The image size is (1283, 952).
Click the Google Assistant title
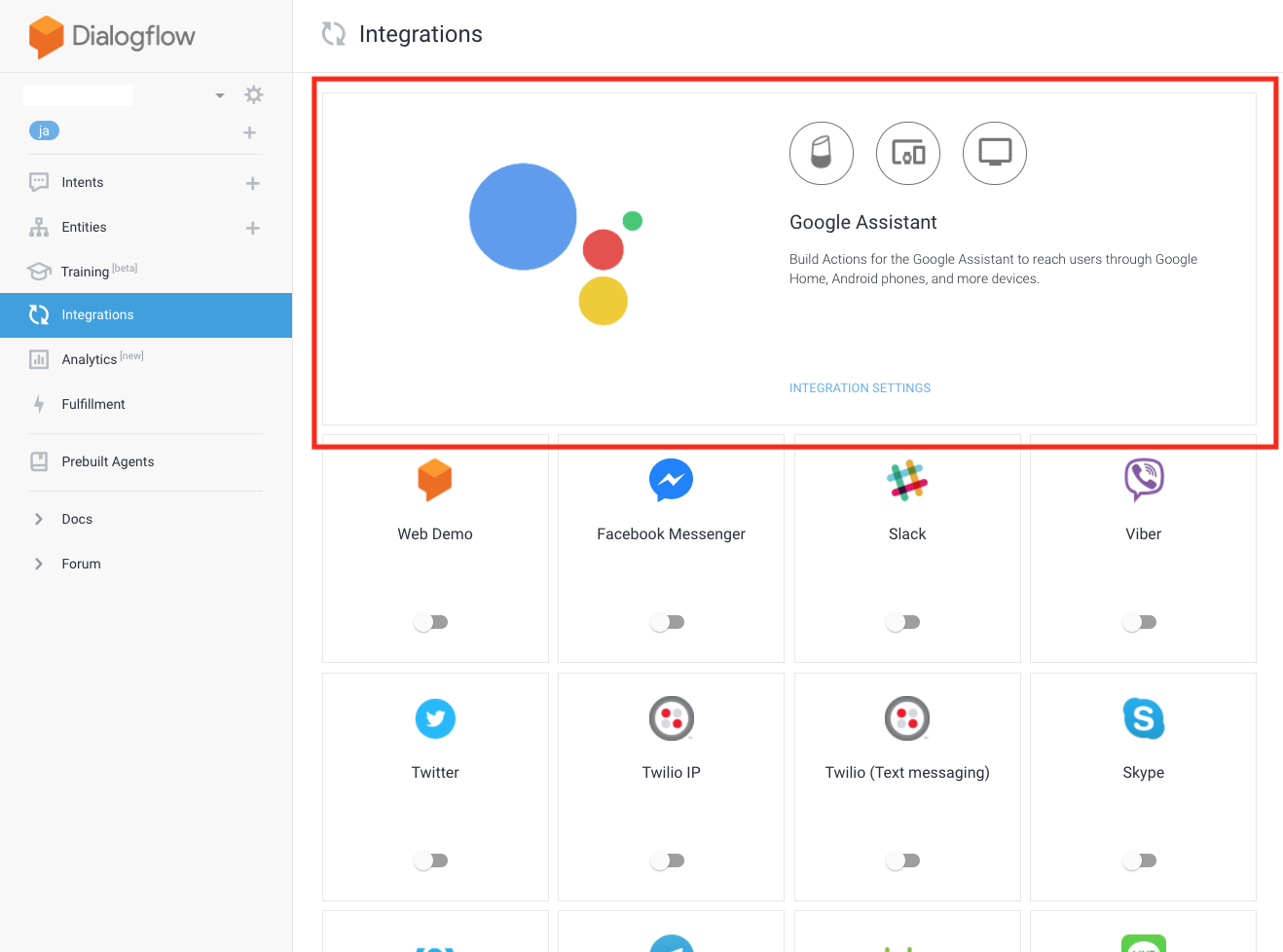862,222
